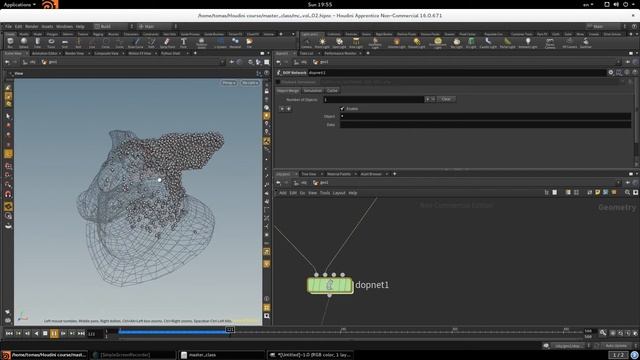Select the Sphere shelf tool
Screen dimensions: 640x360
pyautogui.click(x=24, y=42)
